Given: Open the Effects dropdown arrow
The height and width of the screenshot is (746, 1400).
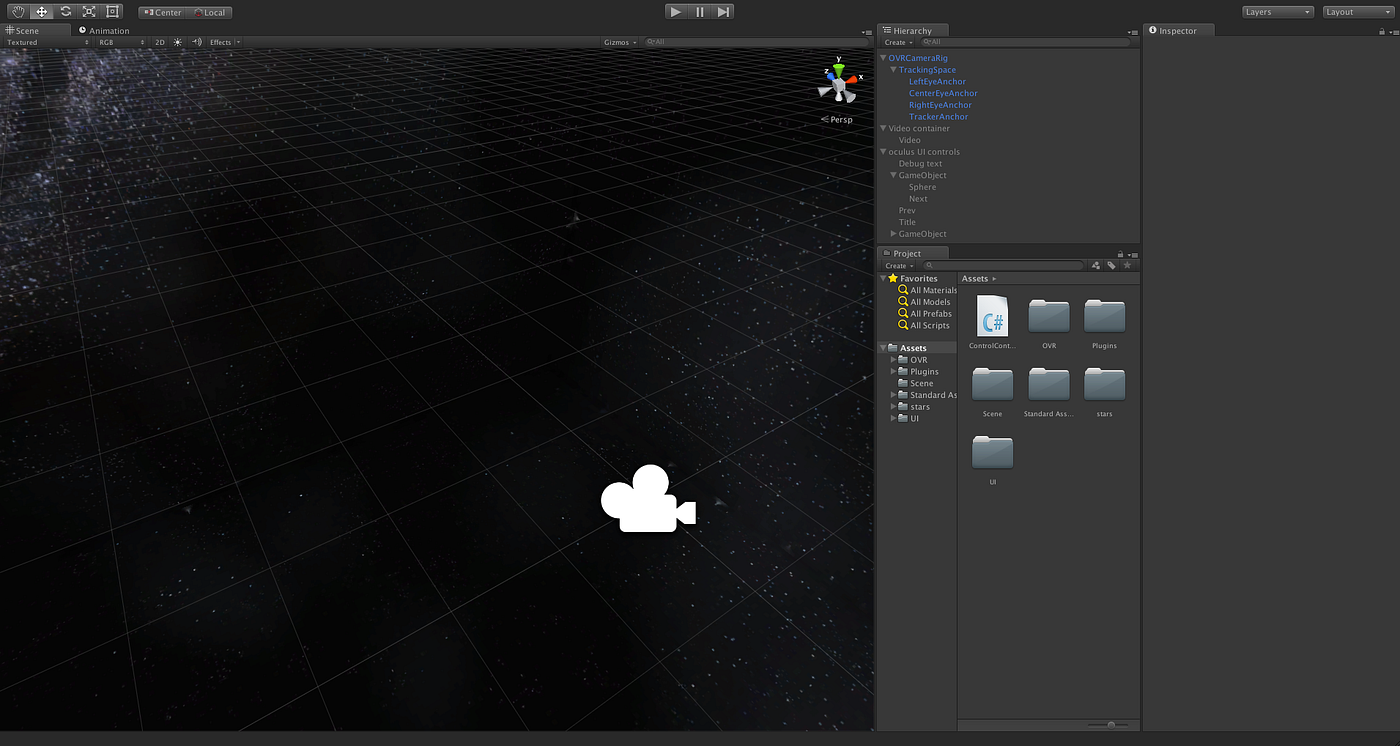Looking at the screenshot, I should pos(238,42).
